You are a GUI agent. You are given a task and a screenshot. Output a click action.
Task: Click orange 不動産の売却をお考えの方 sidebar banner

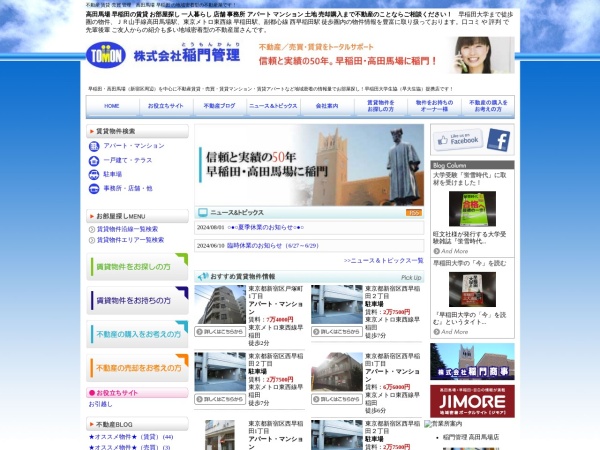[137, 367]
